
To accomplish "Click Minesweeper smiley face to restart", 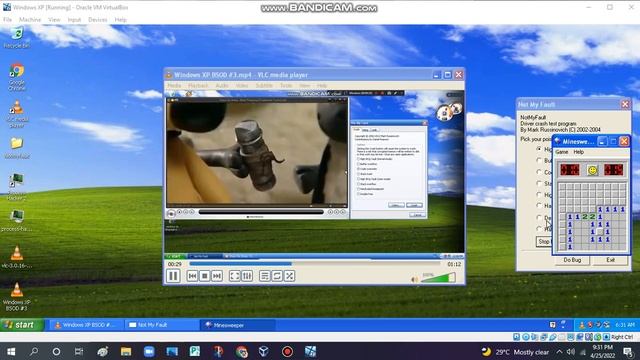I will (x=592, y=170).
